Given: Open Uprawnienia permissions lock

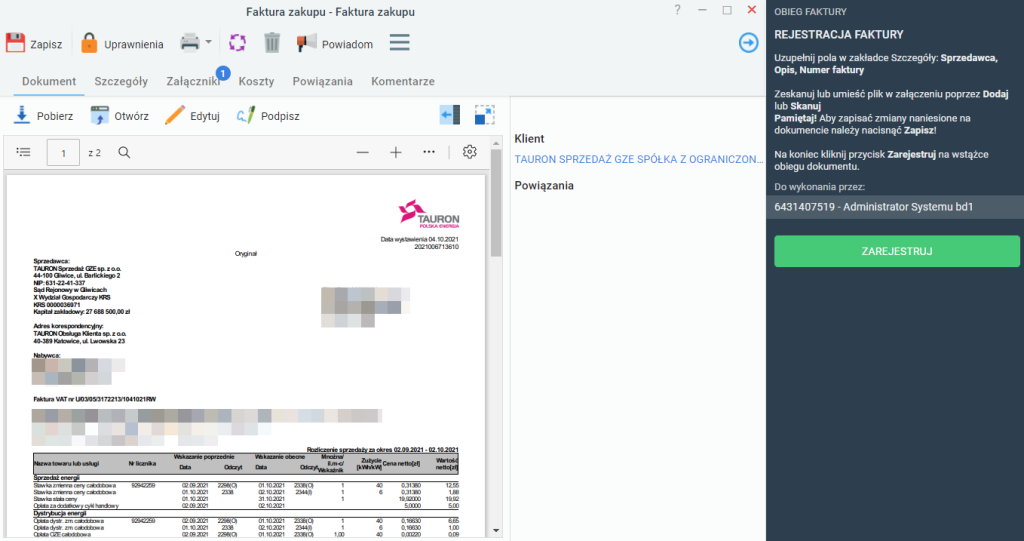Looking at the screenshot, I should [x=121, y=44].
